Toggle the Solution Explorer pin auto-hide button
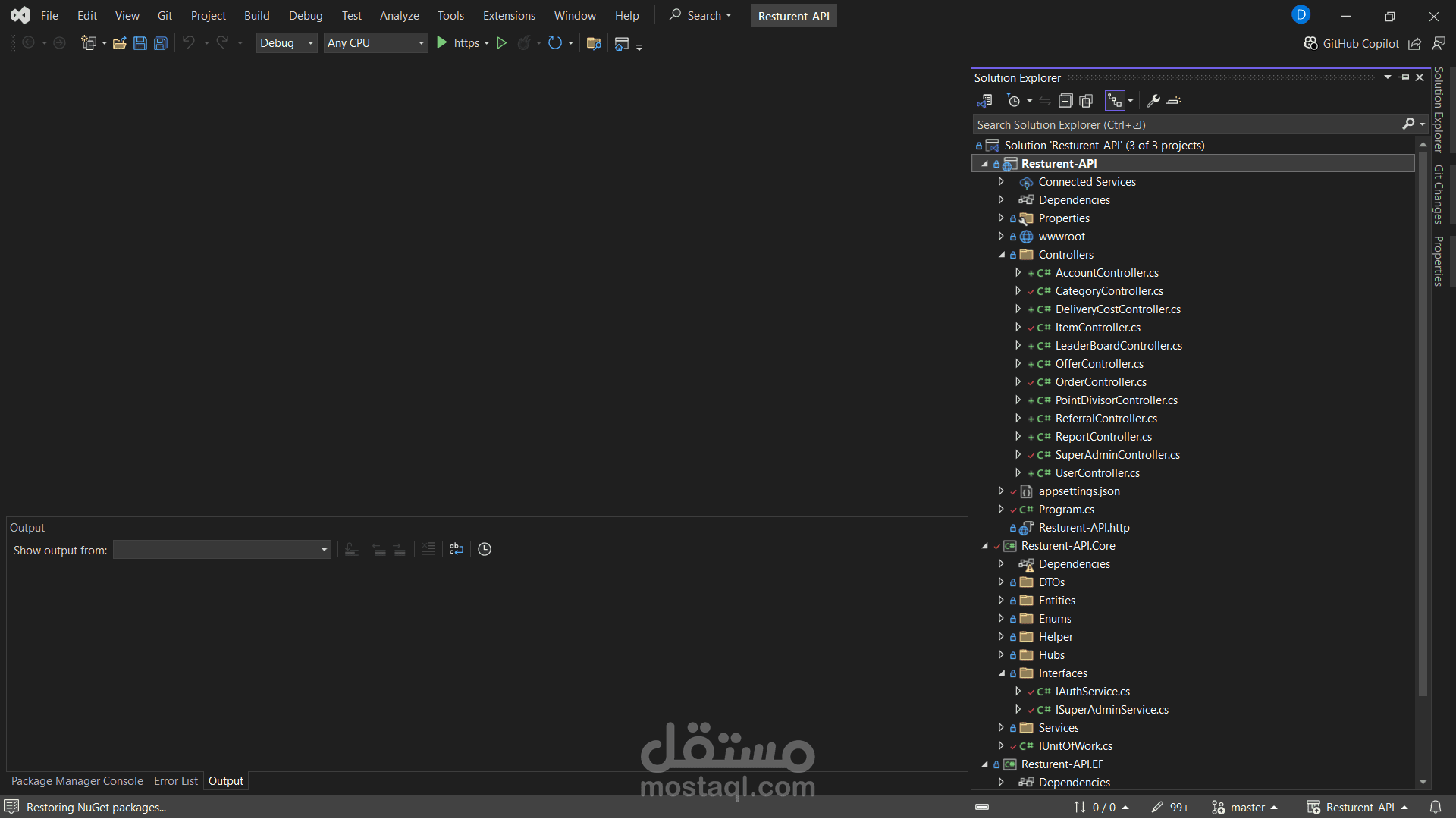 click(1404, 77)
